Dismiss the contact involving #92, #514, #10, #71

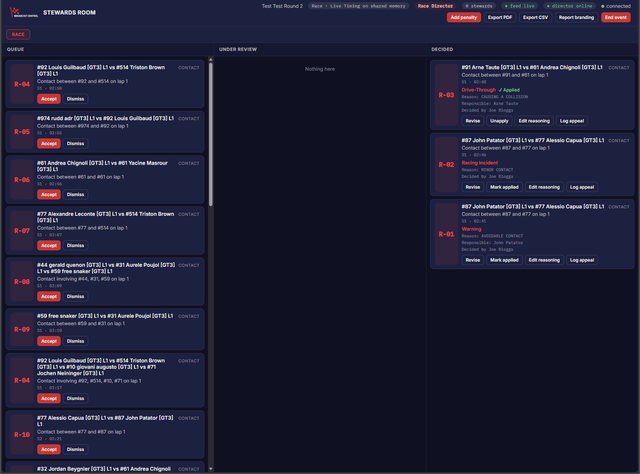pos(76,398)
